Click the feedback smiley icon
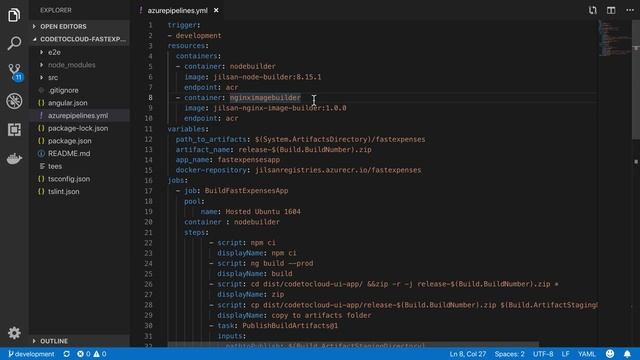The width and height of the screenshot is (640, 360). (610, 354)
